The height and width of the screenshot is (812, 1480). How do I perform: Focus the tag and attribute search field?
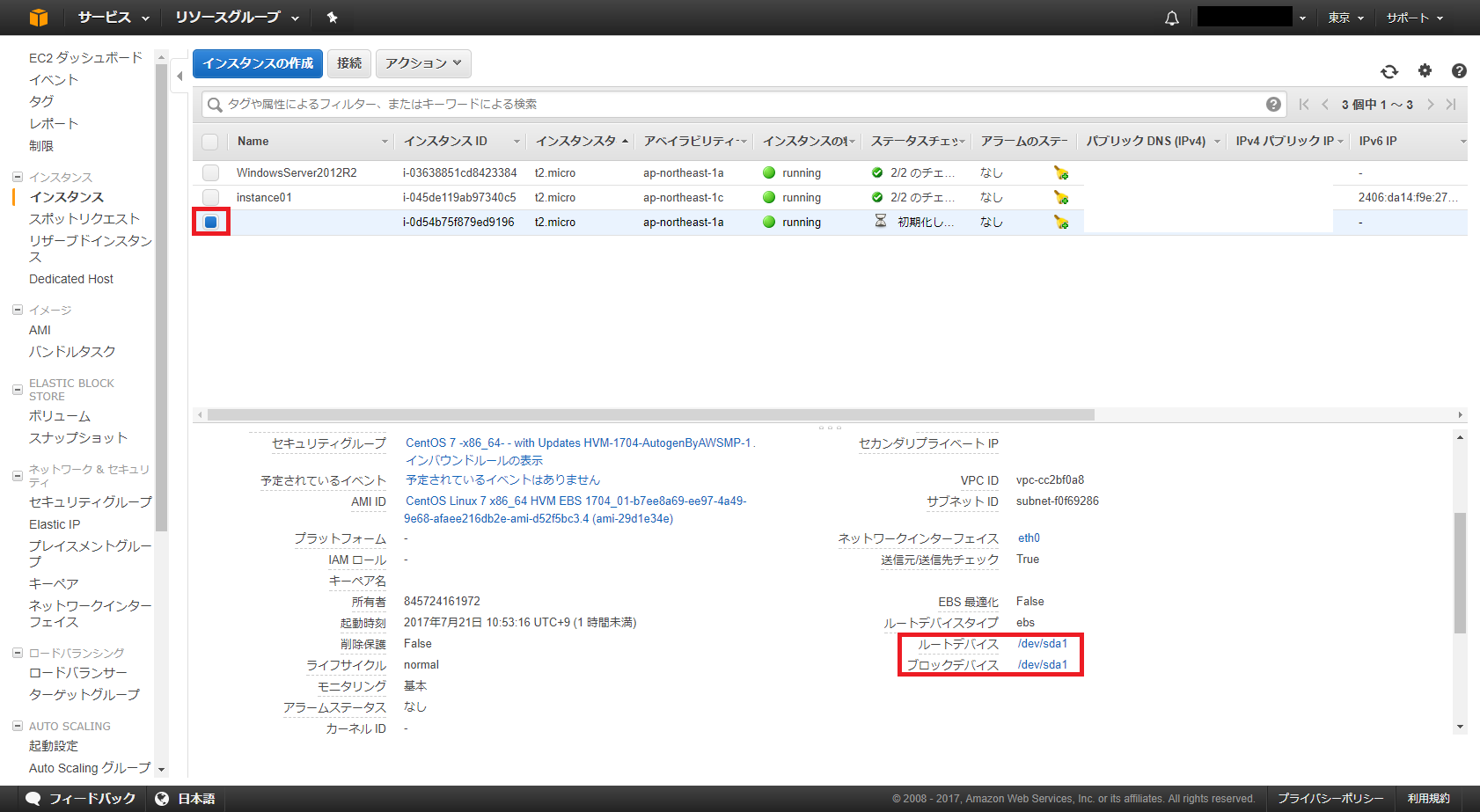[744, 104]
